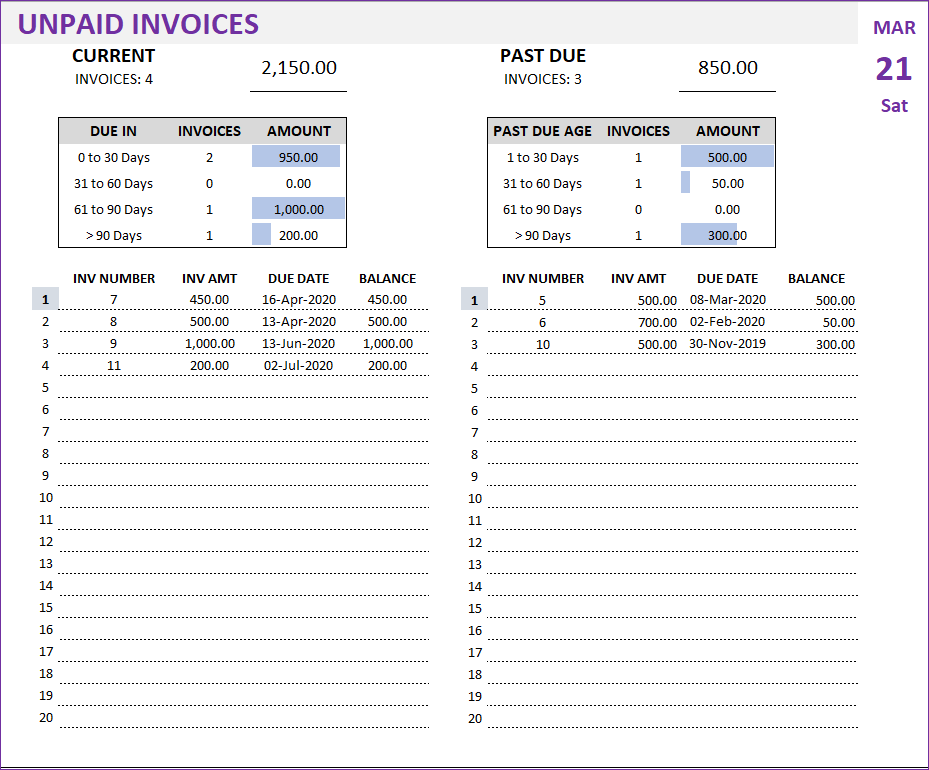Click the day number 21 in the date display
Screen dimensions: 929x770
pos(893,68)
